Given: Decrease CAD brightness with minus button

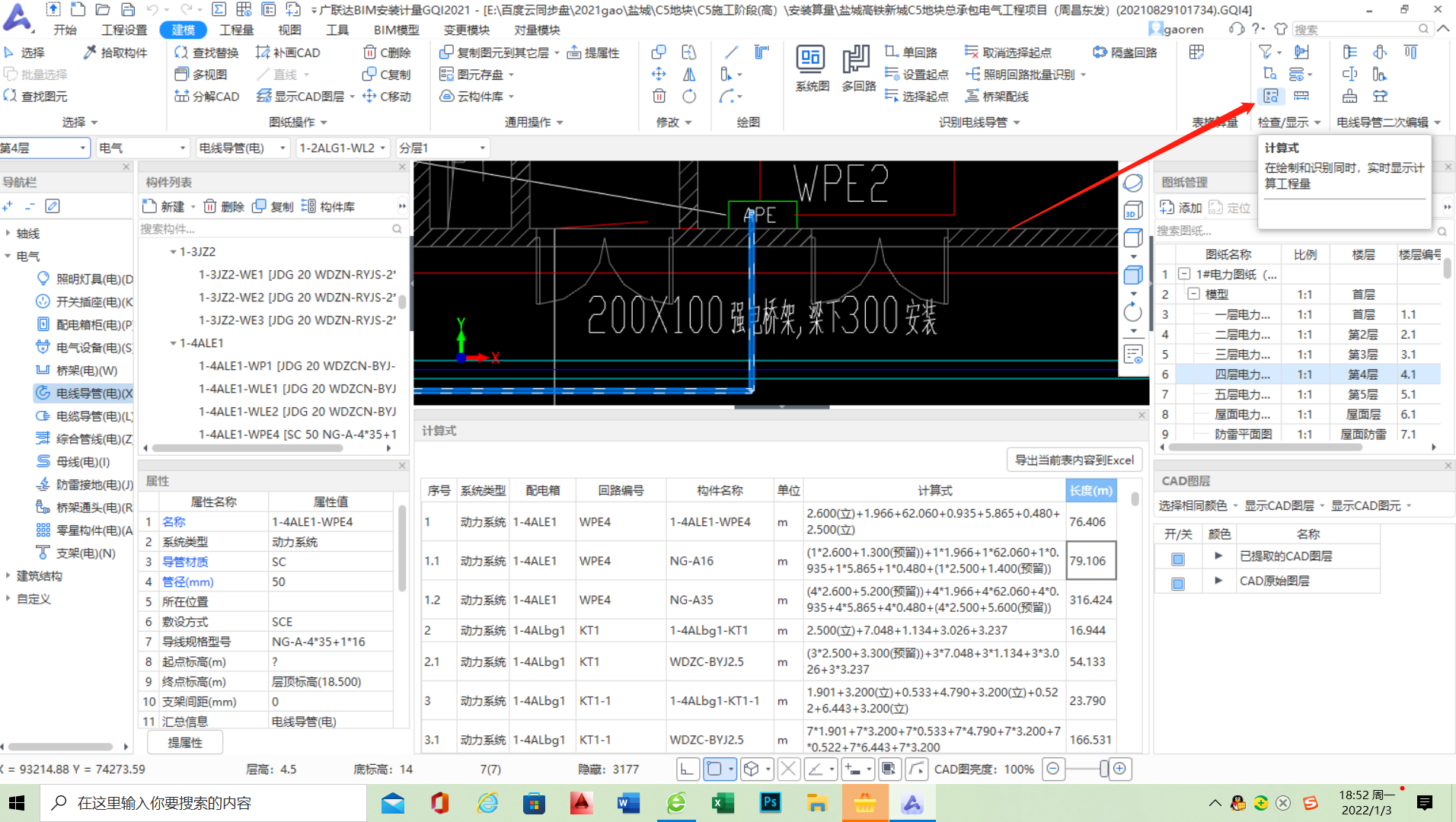Looking at the screenshot, I should (1052, 769).
